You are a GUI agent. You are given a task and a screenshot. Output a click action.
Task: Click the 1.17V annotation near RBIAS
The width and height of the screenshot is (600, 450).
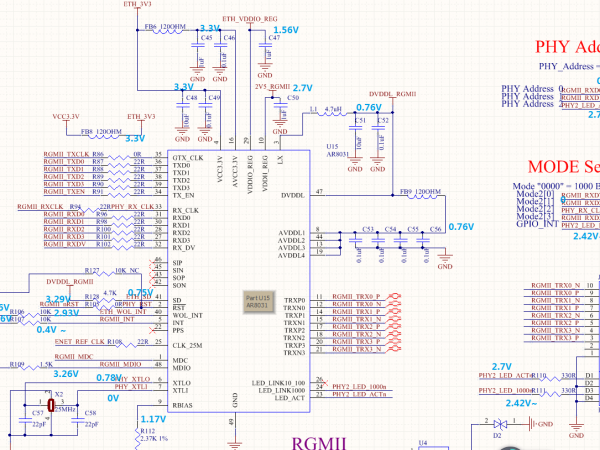[x=153, y=419]
